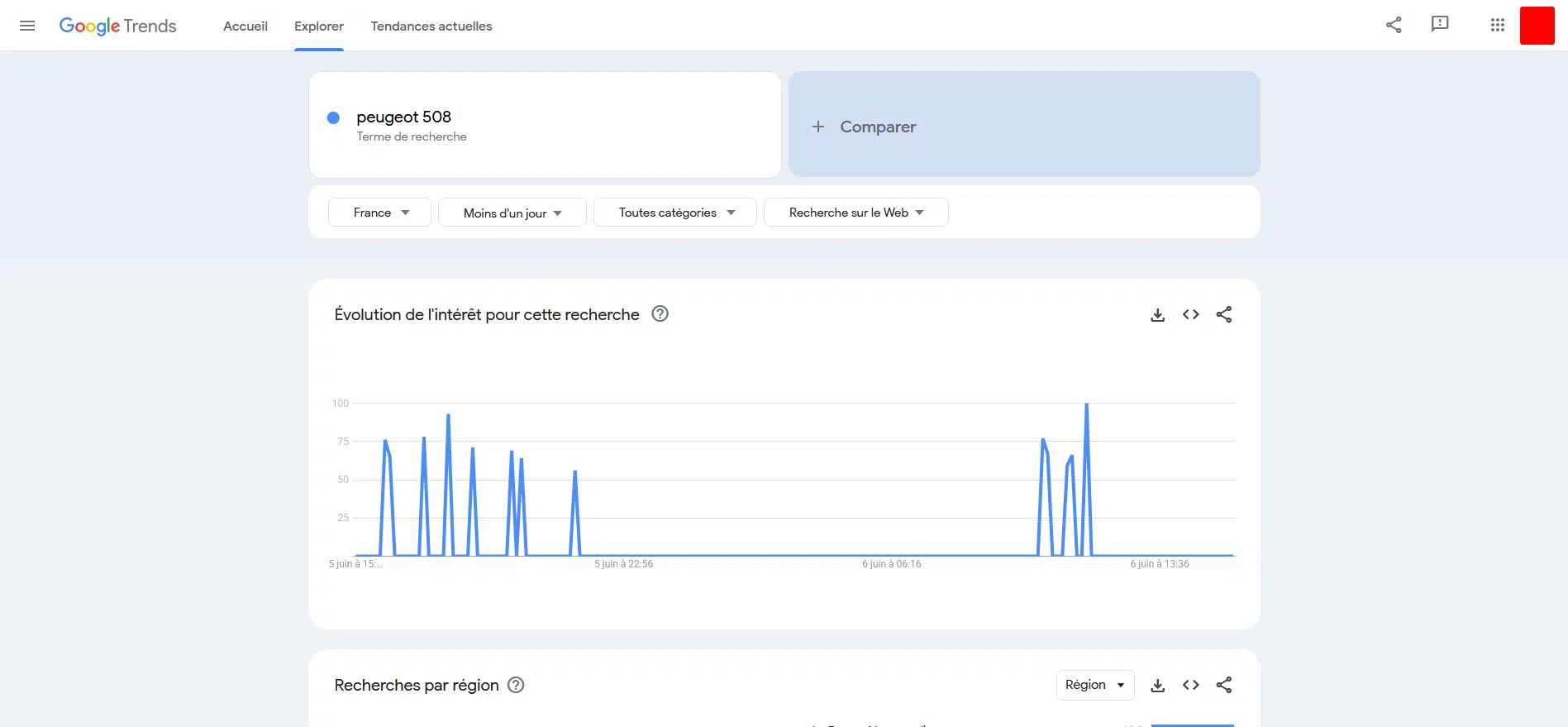Go to the Accueil tab
Viewport: 1568px width, 727px height.
(245, 26)
